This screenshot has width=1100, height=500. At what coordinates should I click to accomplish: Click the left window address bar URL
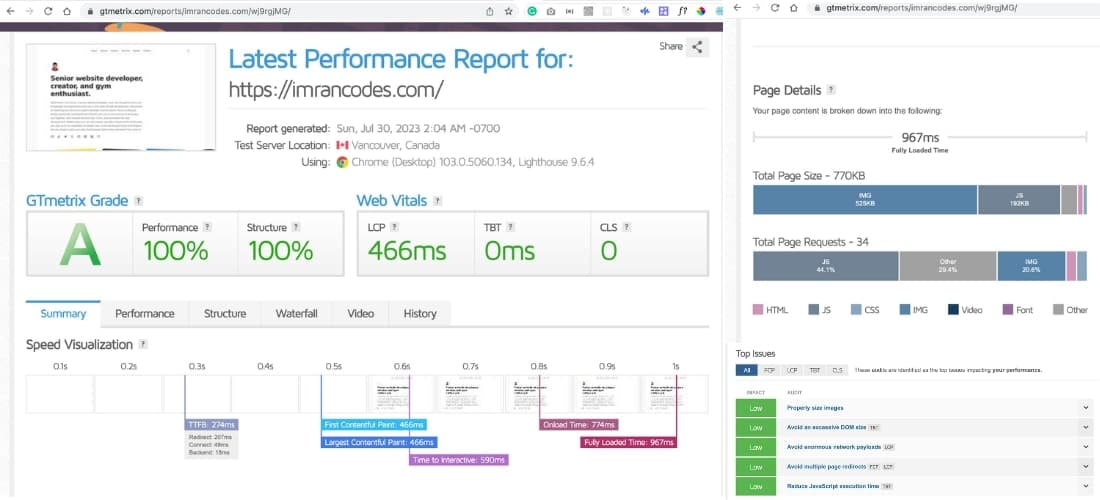(x=193, y=11)
